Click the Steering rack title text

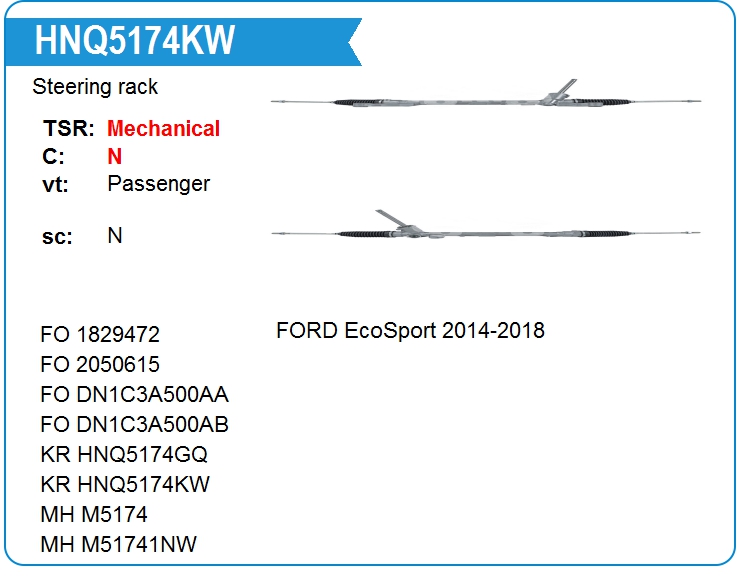click(95, 87)
